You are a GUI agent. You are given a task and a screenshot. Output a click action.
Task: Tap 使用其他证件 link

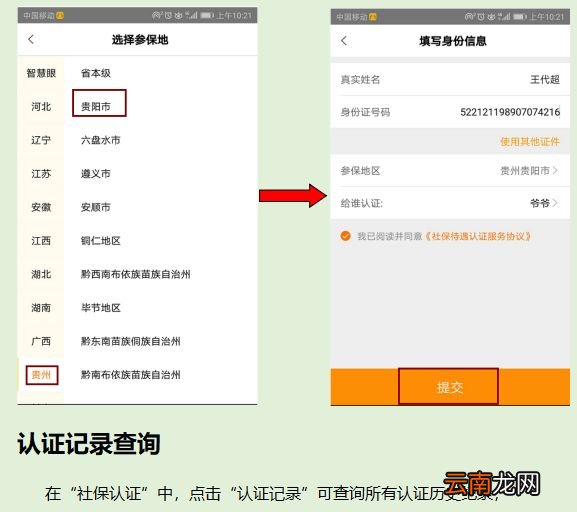click(530, 141)
